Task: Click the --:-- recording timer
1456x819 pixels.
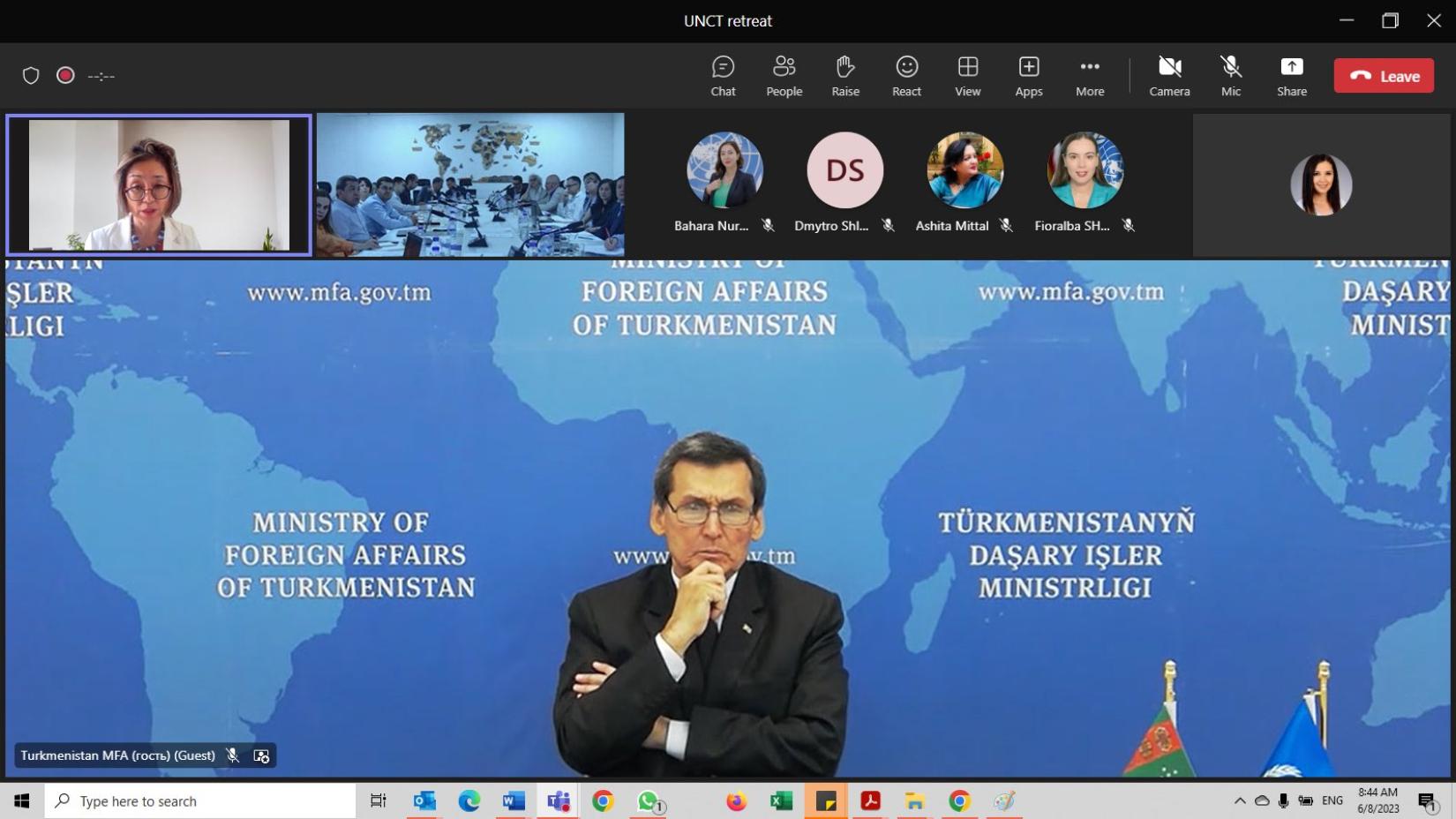Action: tap(101, 76)
